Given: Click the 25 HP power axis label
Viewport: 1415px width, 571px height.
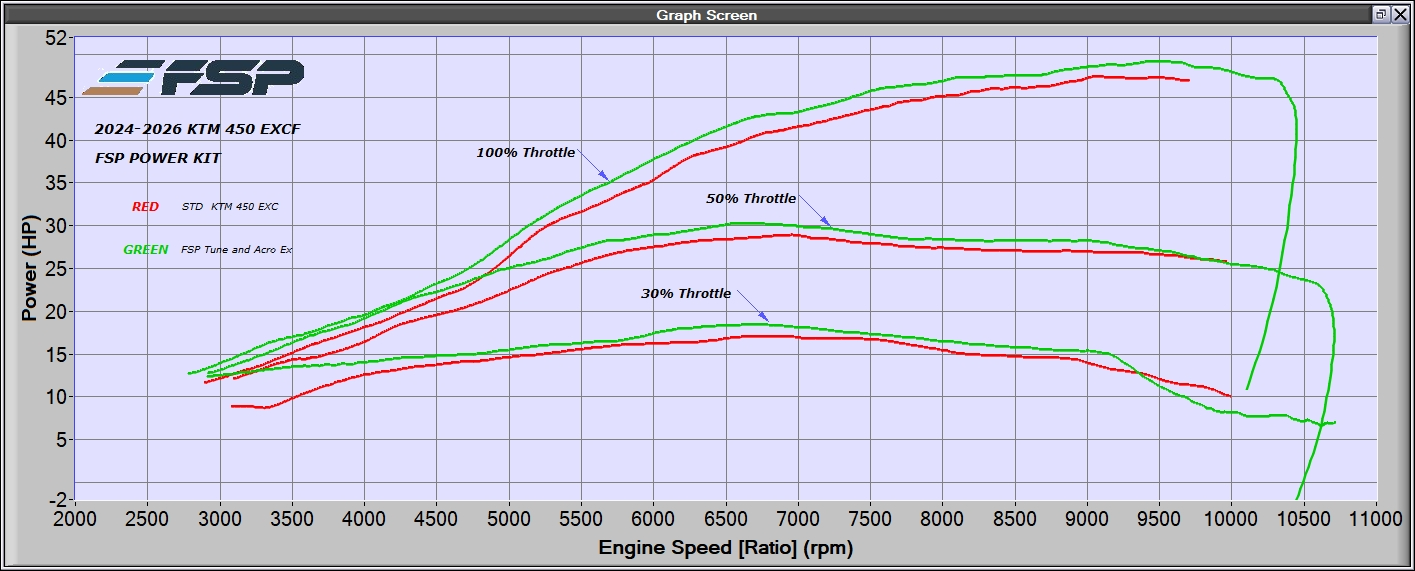Looking at the screenshot, I should pos(55,269).
